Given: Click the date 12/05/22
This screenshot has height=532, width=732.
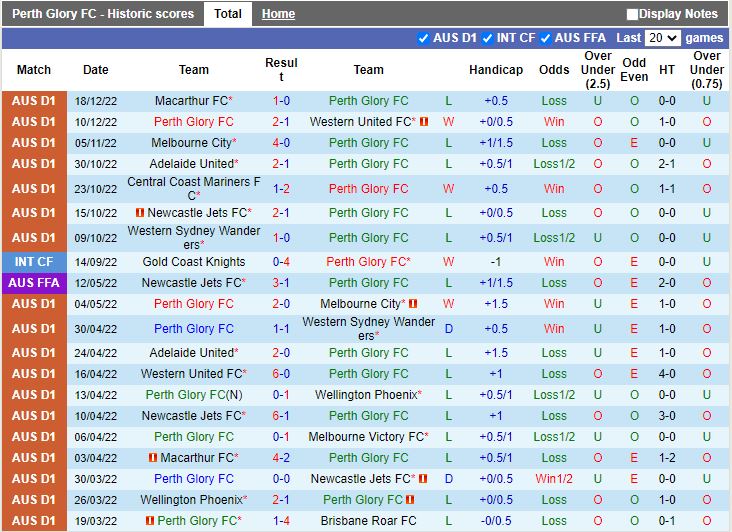Looking at the screenshot, I should point(96,283).
